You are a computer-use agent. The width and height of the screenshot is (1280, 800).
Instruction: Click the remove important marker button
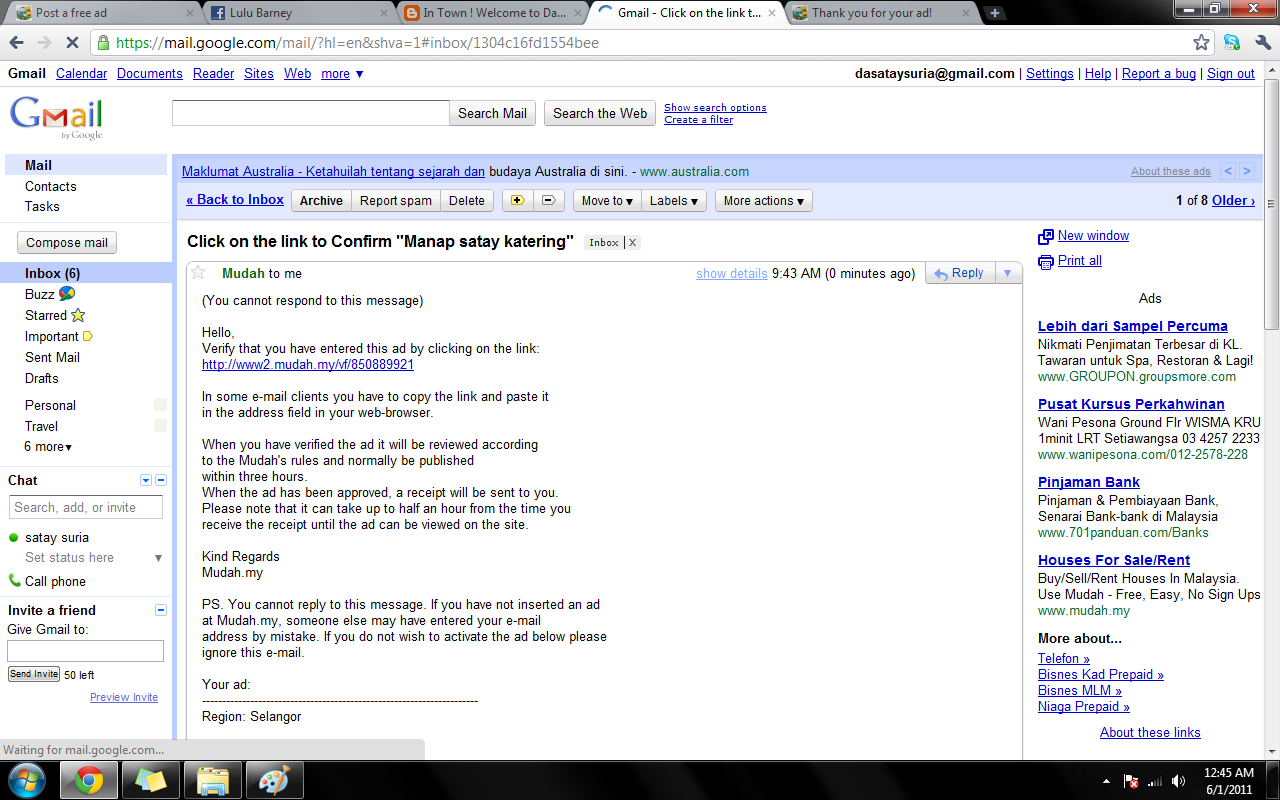(548, 200)
